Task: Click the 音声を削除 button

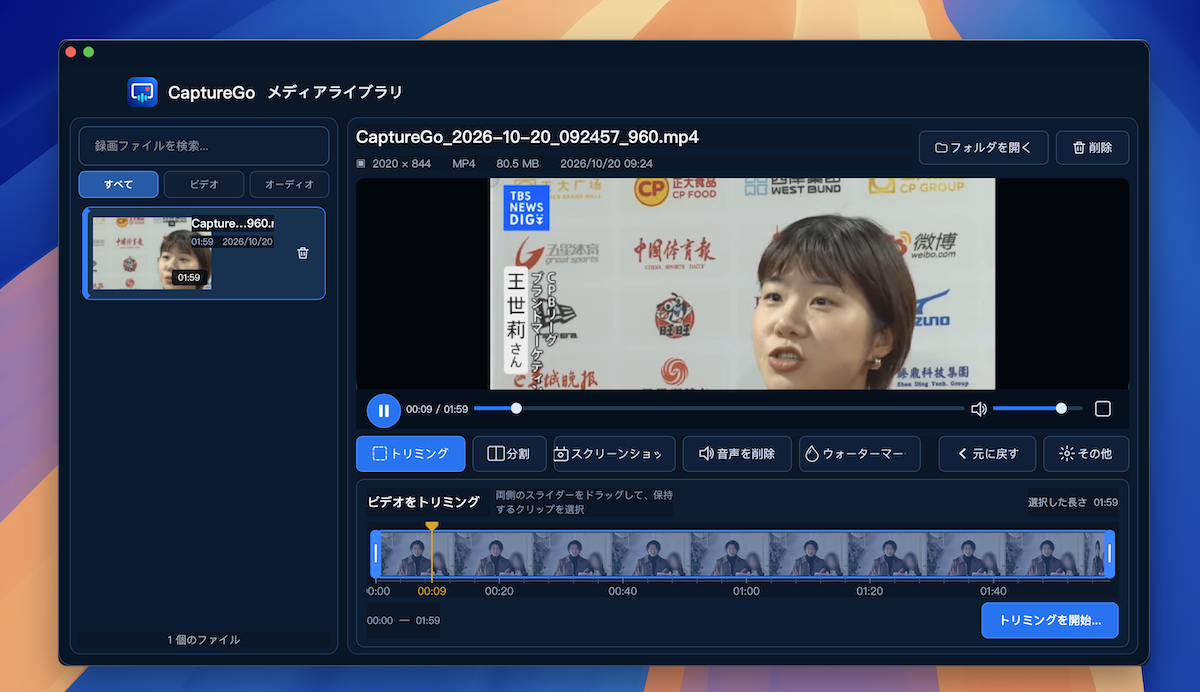Action: [737, 453]
